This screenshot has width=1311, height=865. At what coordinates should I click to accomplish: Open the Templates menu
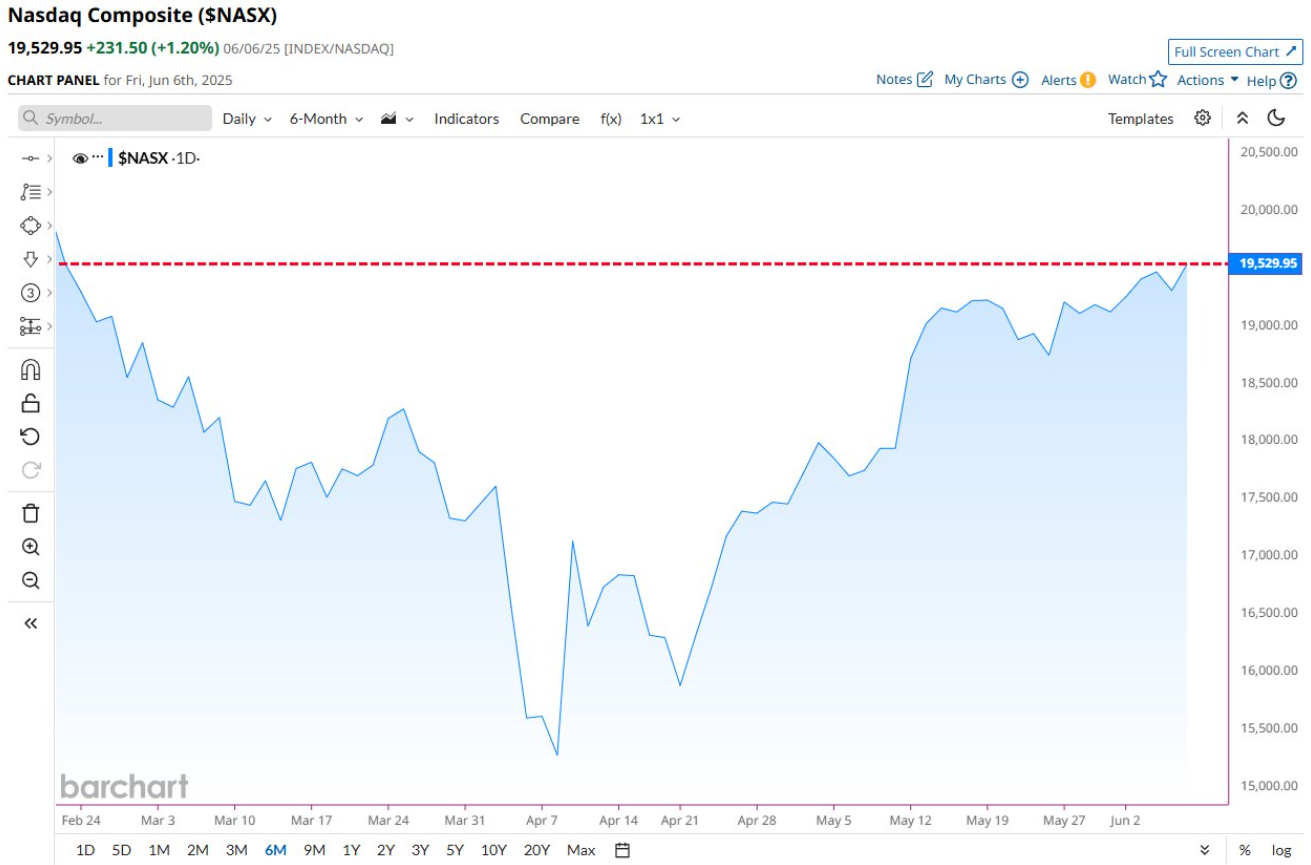pos(1140,118)
